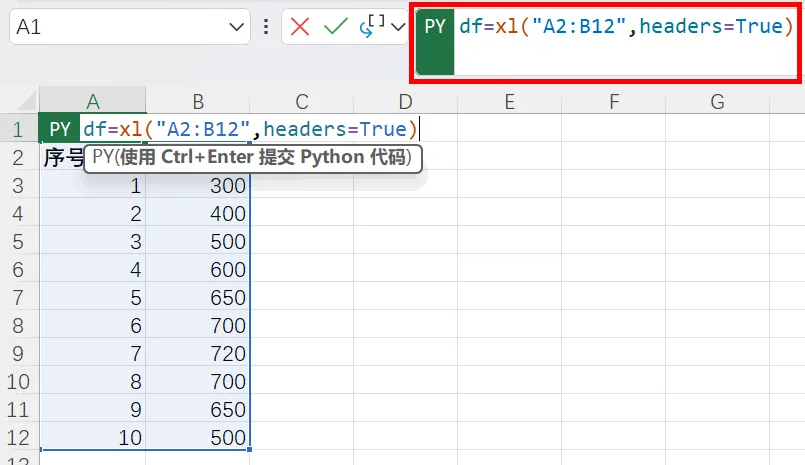Click the Python output type icon
The image size is (805, 465).
tap(372, 26)
